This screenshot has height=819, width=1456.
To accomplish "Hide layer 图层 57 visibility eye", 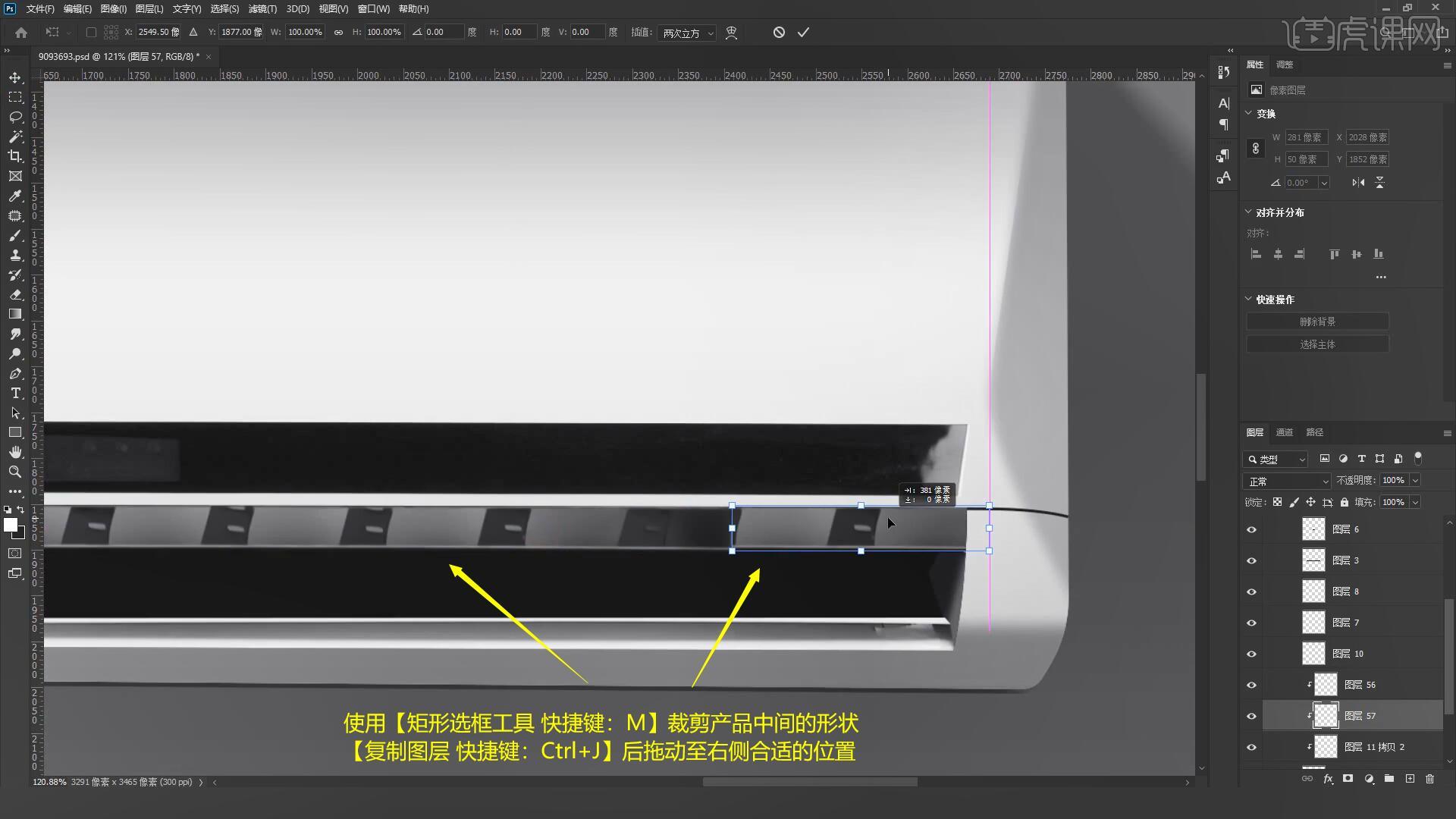I will tap(1251, 716).
